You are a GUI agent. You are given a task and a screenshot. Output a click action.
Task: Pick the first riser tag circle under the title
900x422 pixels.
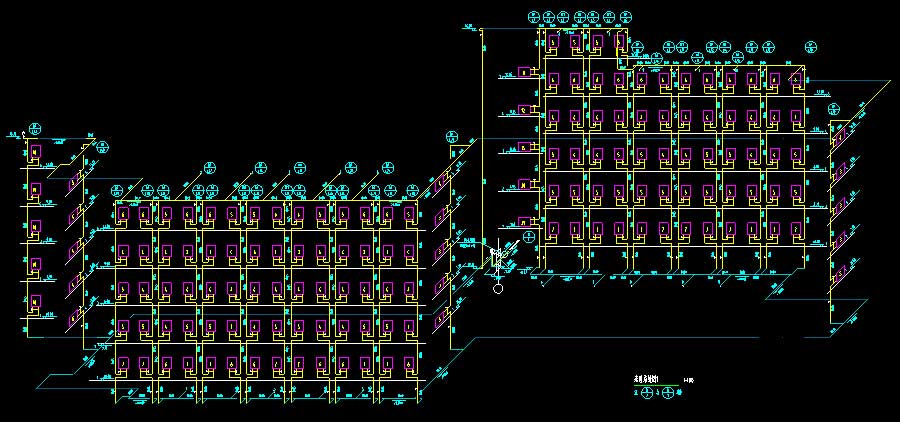647,393
